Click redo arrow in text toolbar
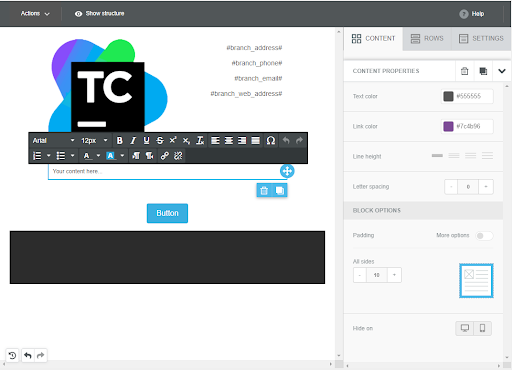This screenshot has width=512, height=370. pos(299,141)
